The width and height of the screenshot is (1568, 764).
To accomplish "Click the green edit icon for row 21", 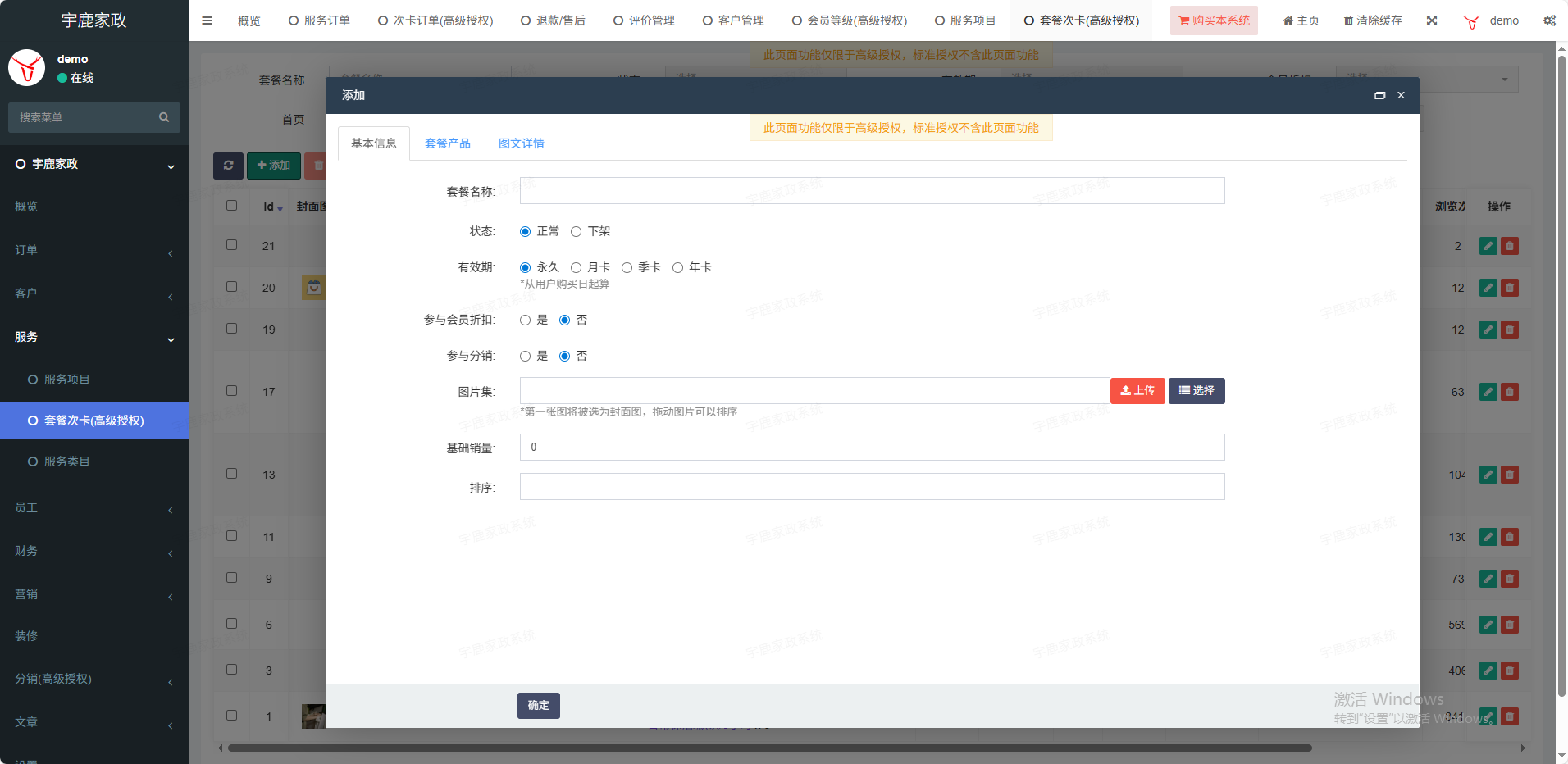I will [1488, 246].
